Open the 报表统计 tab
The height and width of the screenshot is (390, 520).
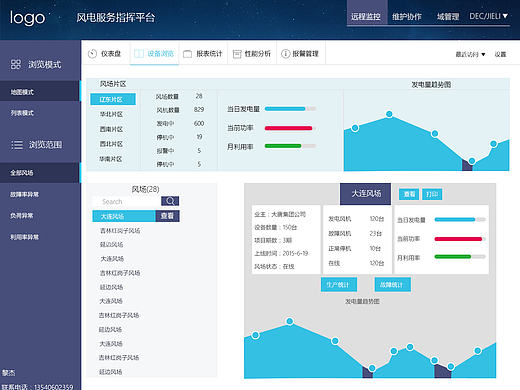(x=203, y=53)
